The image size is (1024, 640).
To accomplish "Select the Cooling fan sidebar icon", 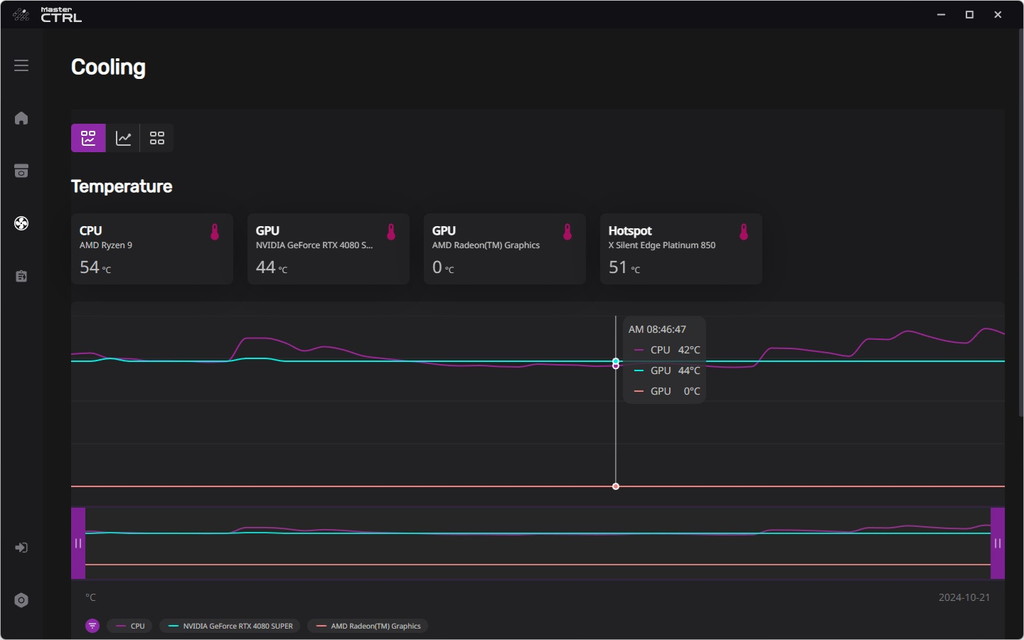I will [x=21, y=223].
